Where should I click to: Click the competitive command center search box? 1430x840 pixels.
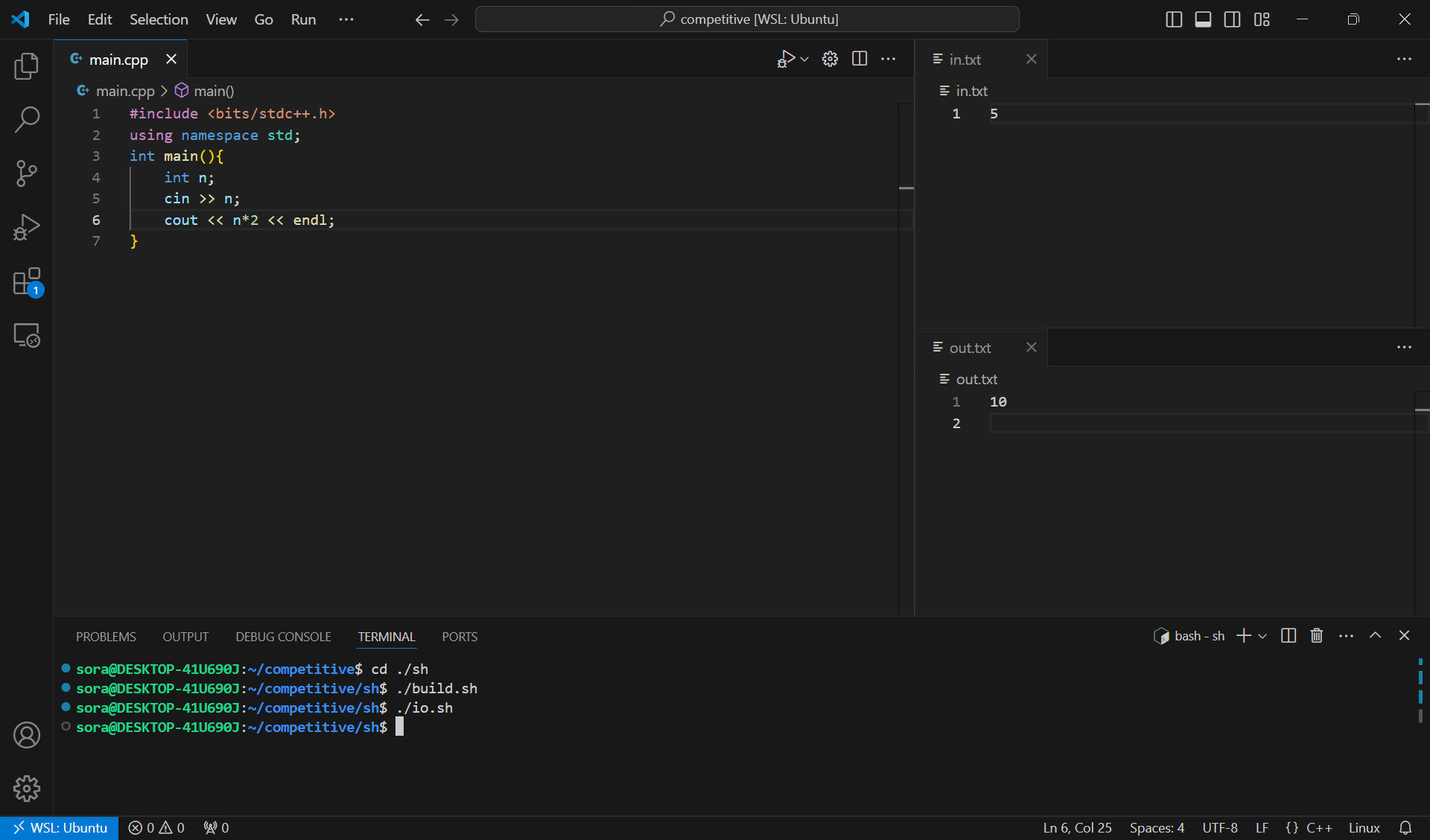[x=747, y=19]
